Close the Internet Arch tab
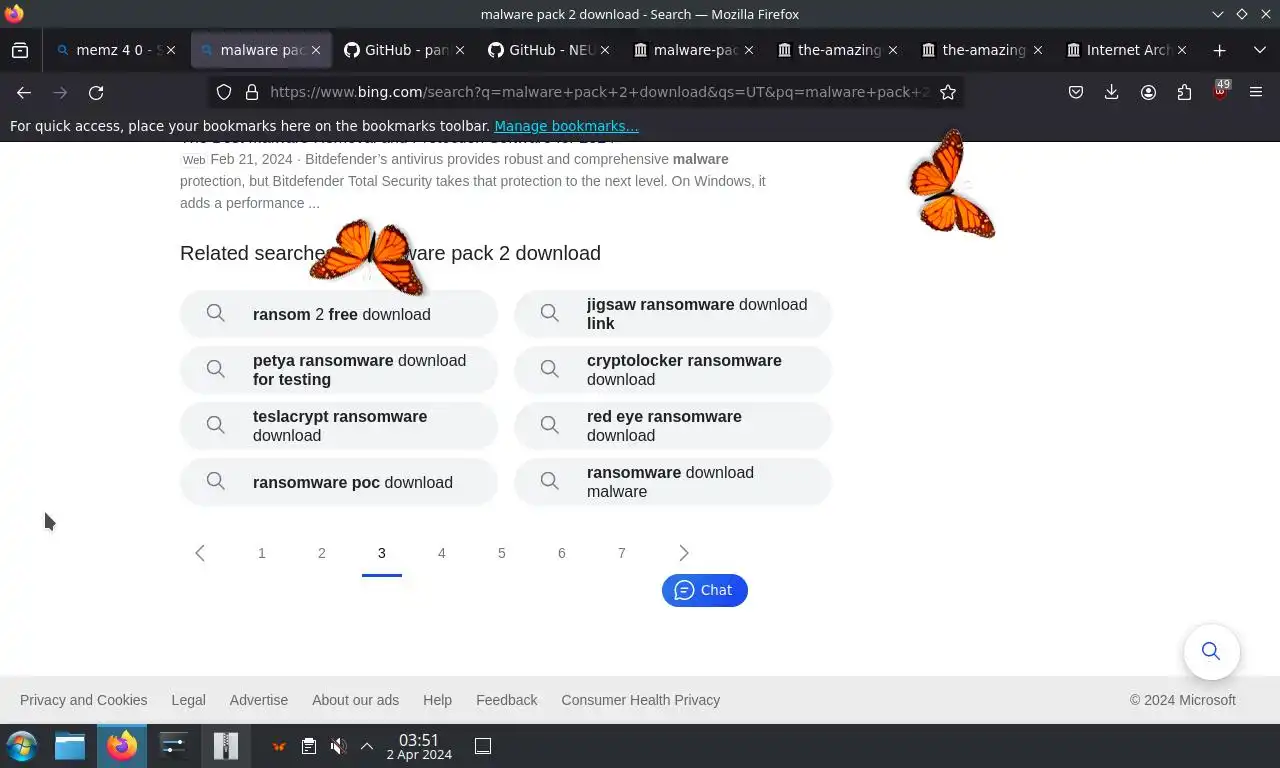The width and height of the screenshot is (1280, 768). coord(1182,50)
